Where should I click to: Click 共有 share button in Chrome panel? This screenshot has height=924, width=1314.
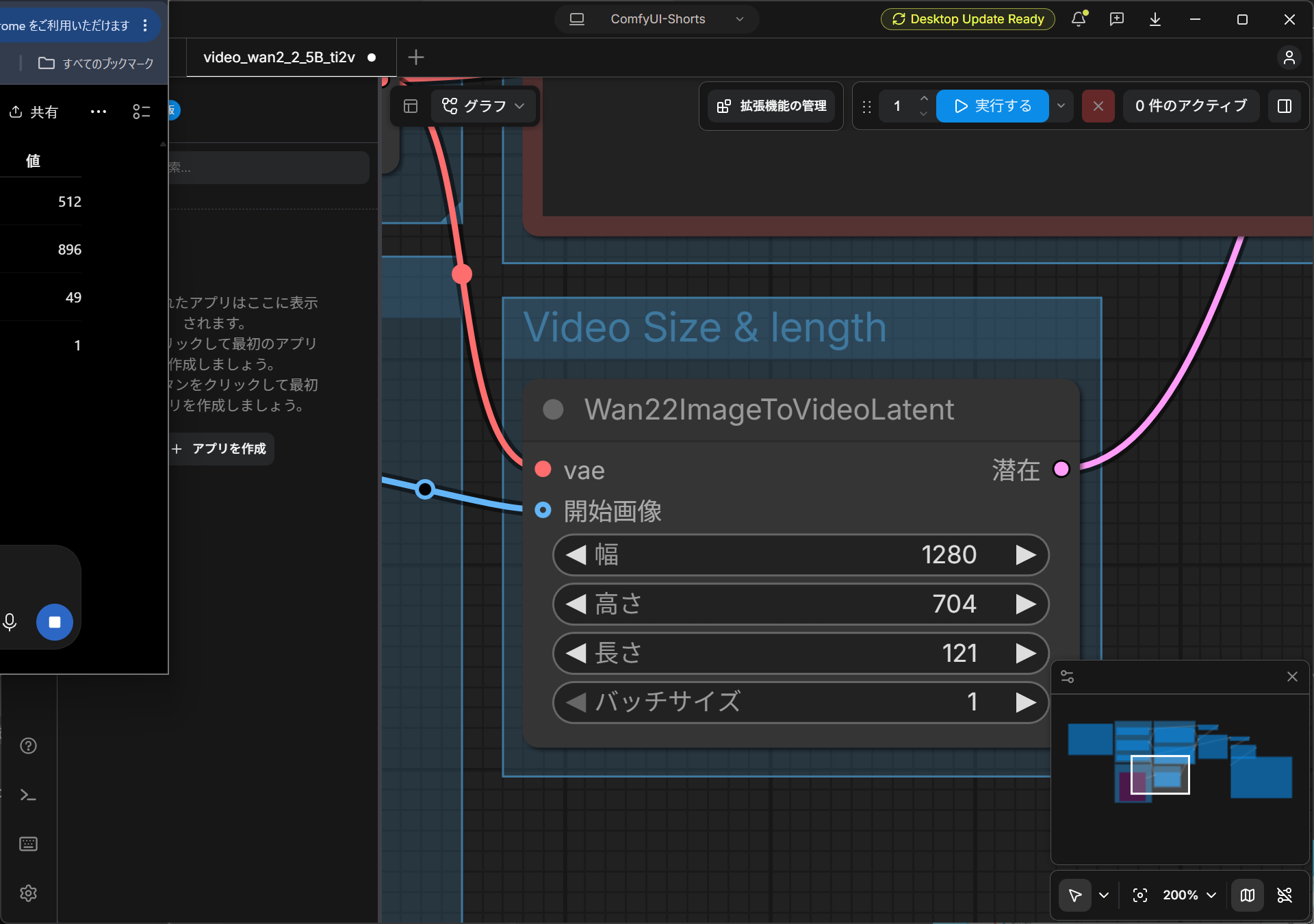tap(34, 112)
